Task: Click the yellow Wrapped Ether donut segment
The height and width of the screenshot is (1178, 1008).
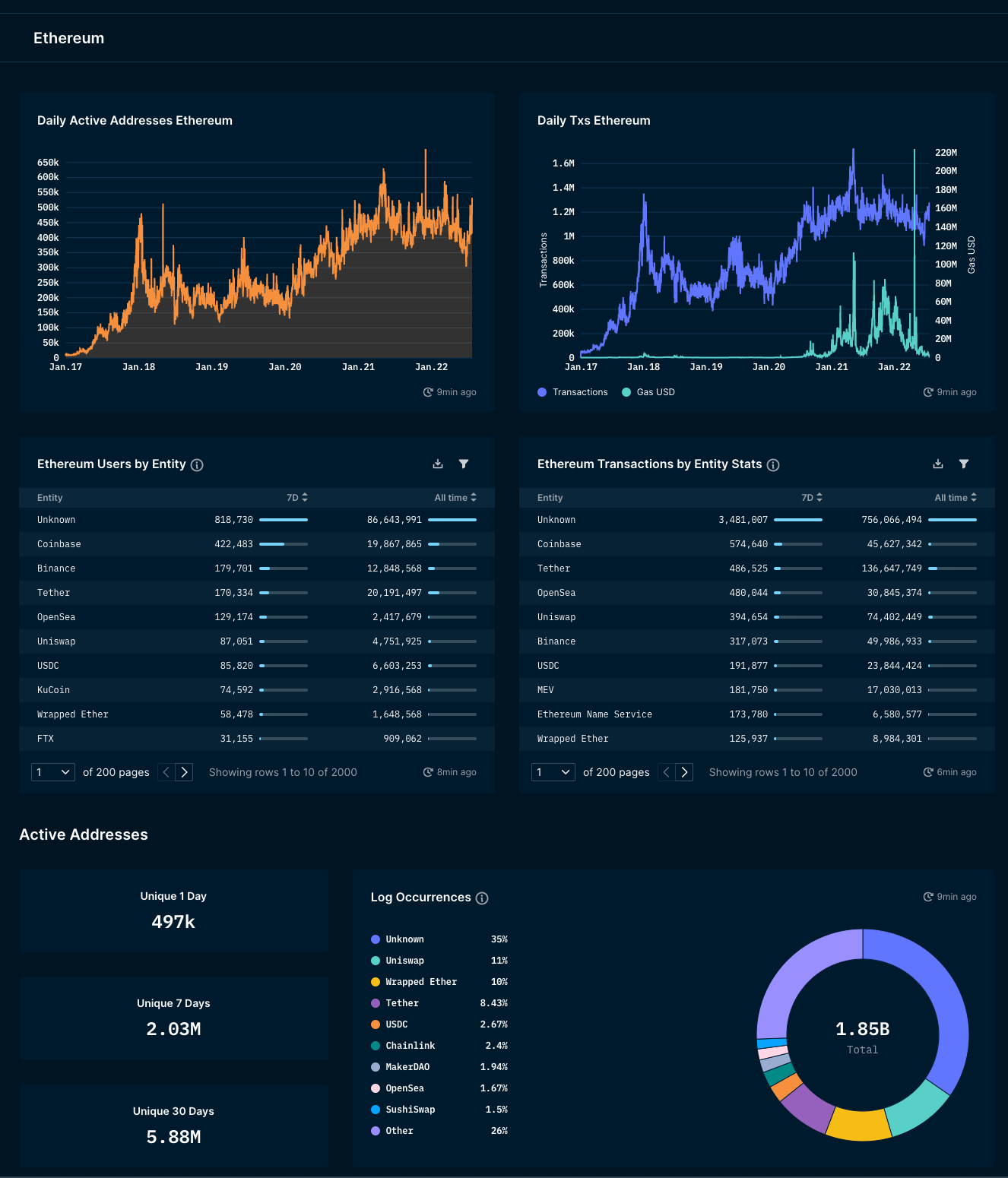Action: (859, 1125)
